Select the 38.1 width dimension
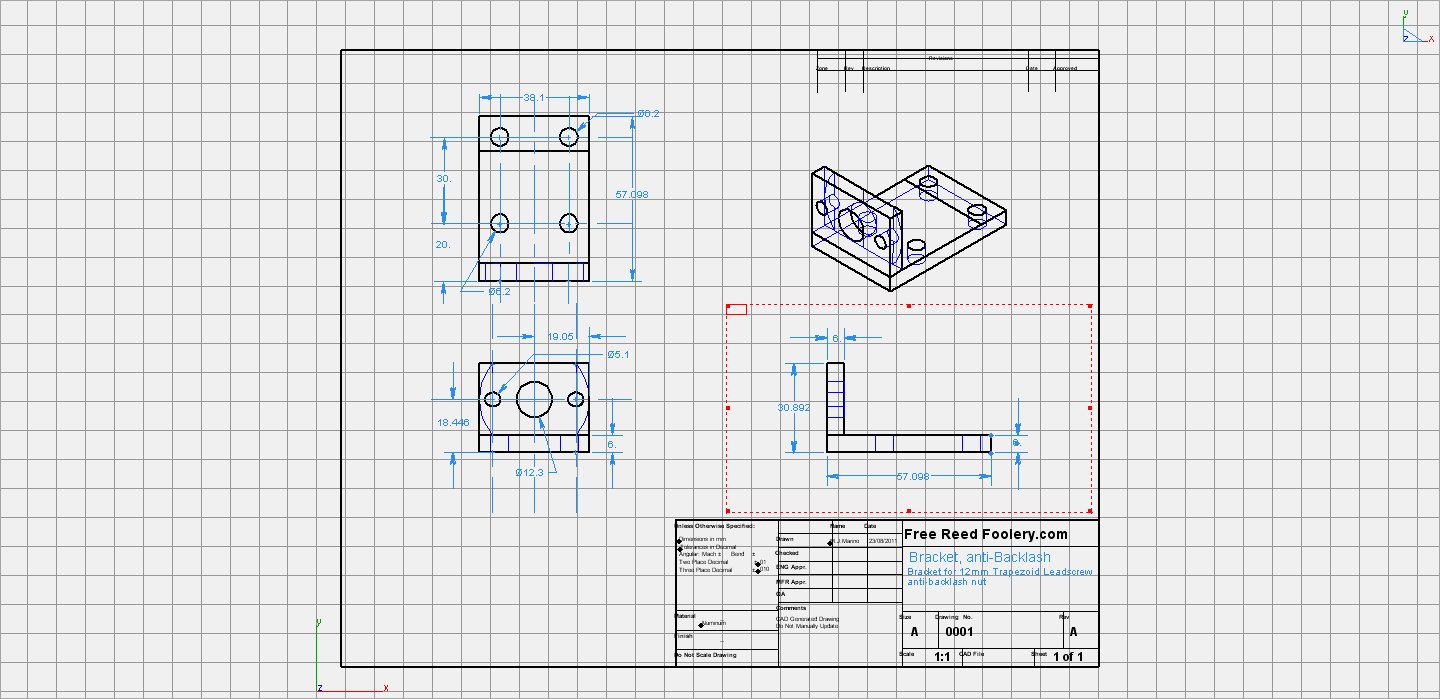The image size is (1440, 699). click(534, 98)
